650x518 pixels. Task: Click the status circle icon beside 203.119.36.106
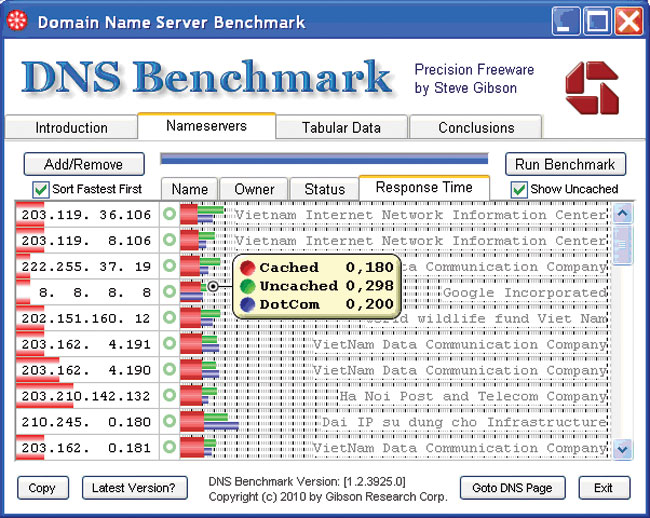click(x=170, y=214)
